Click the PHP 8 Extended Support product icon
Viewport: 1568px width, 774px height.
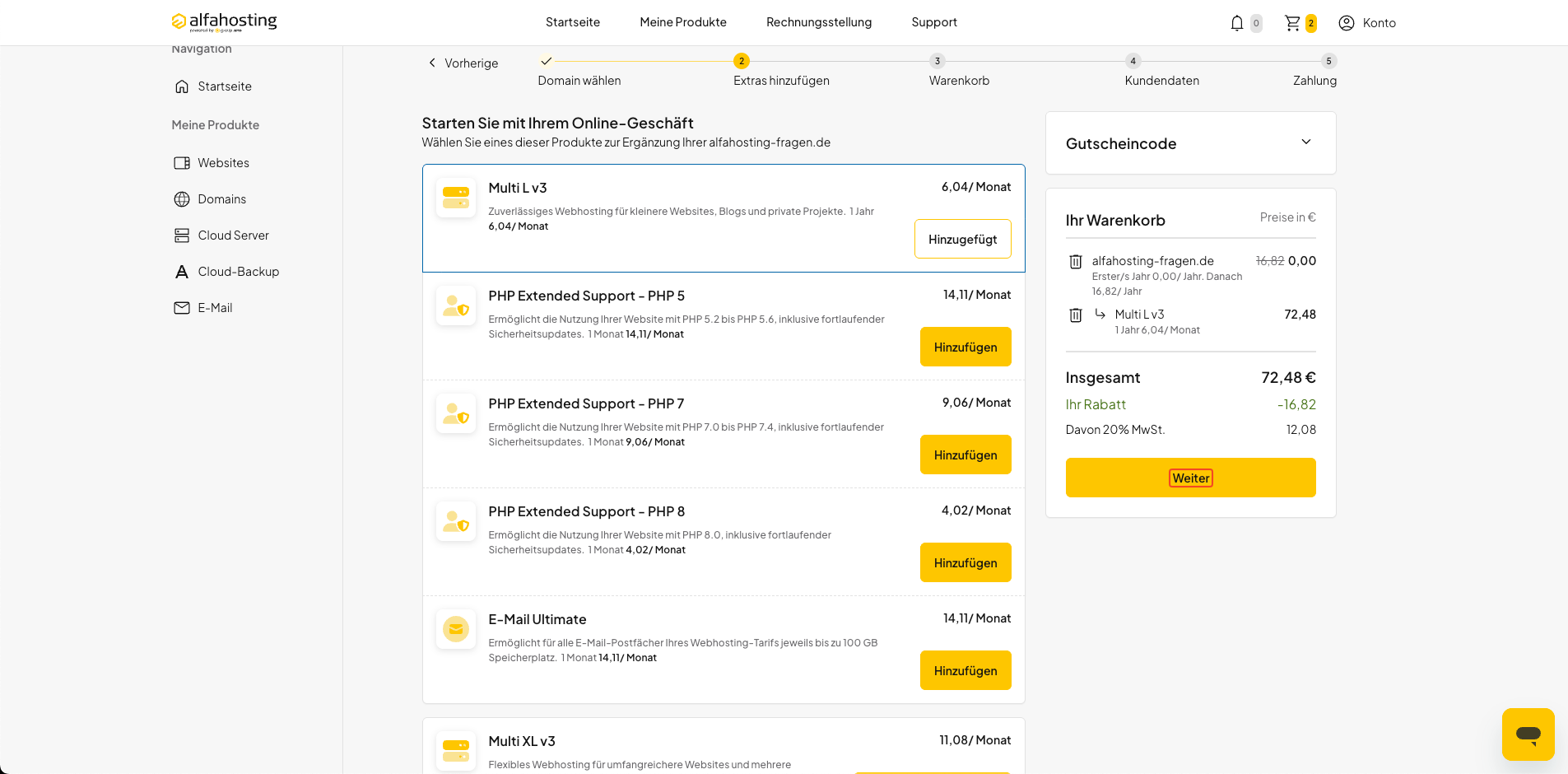click(x=456, y=521)
